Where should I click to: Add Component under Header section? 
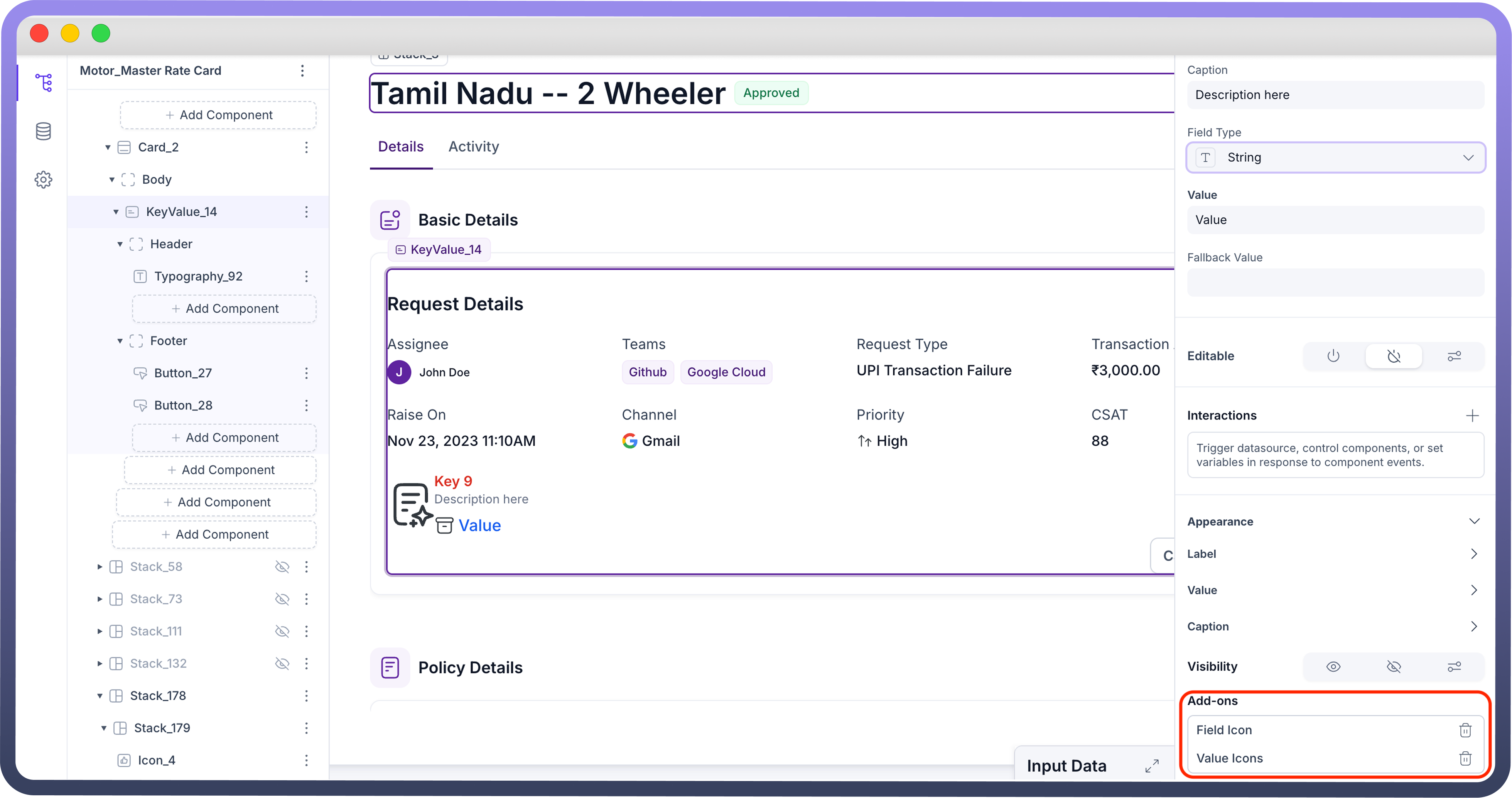pos(224,308)
